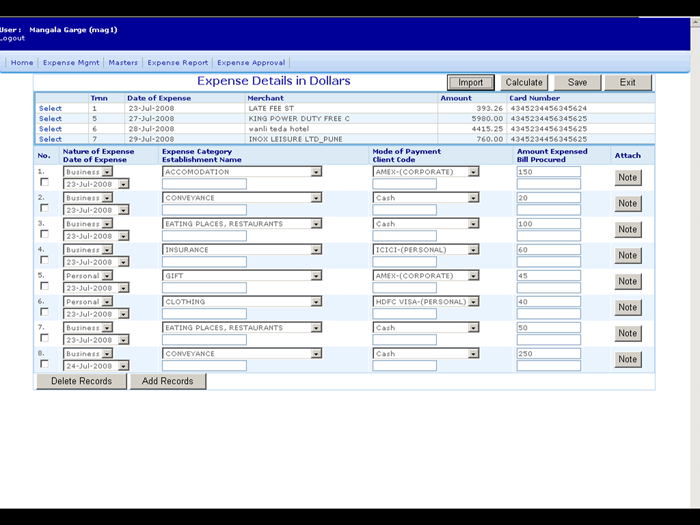
Task: Open the 24-Jul-2008 date dropdown in row 8
Action: coord(96,366)
